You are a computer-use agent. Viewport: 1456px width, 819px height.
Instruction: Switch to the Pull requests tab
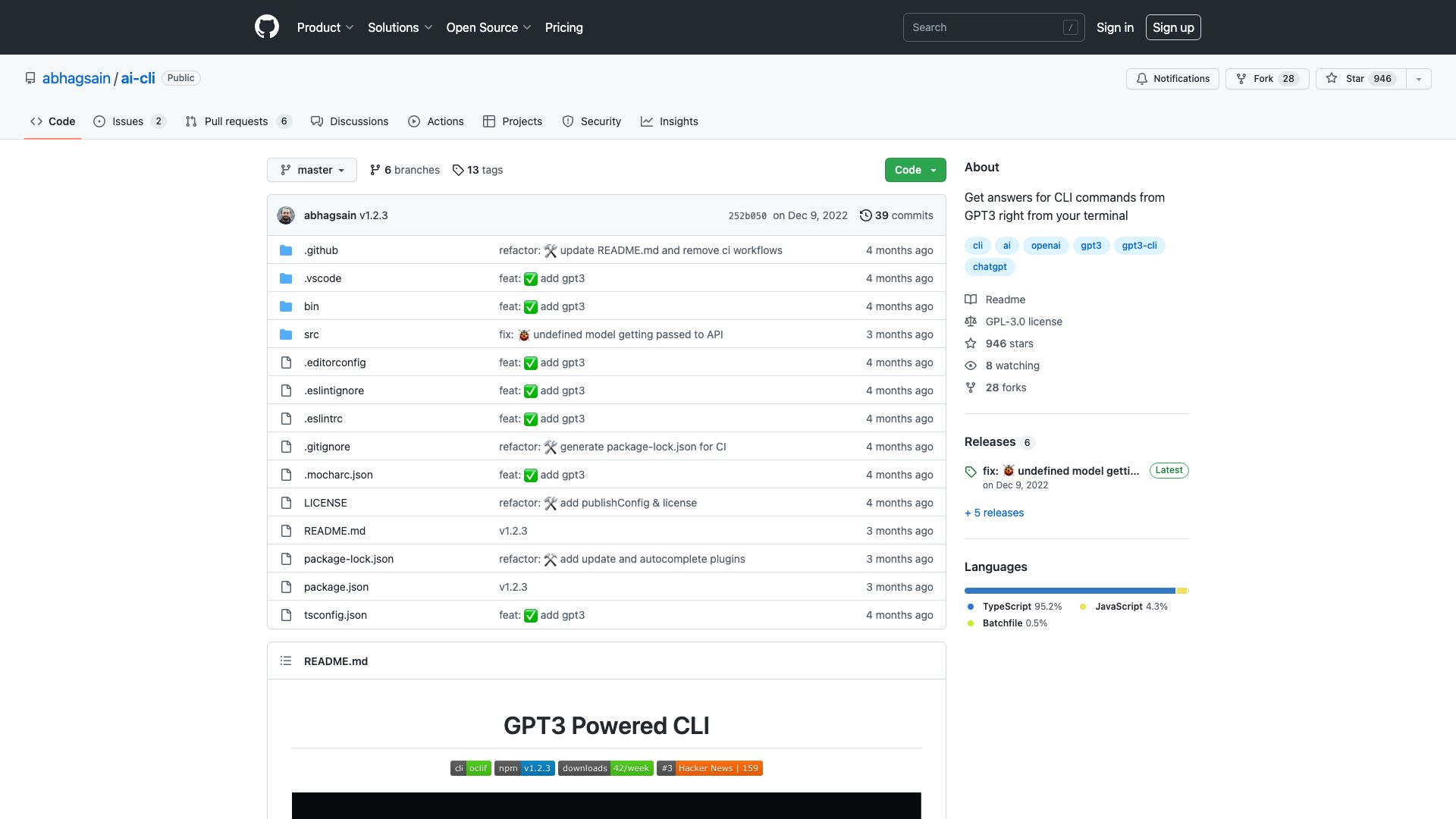pos(238,121)
